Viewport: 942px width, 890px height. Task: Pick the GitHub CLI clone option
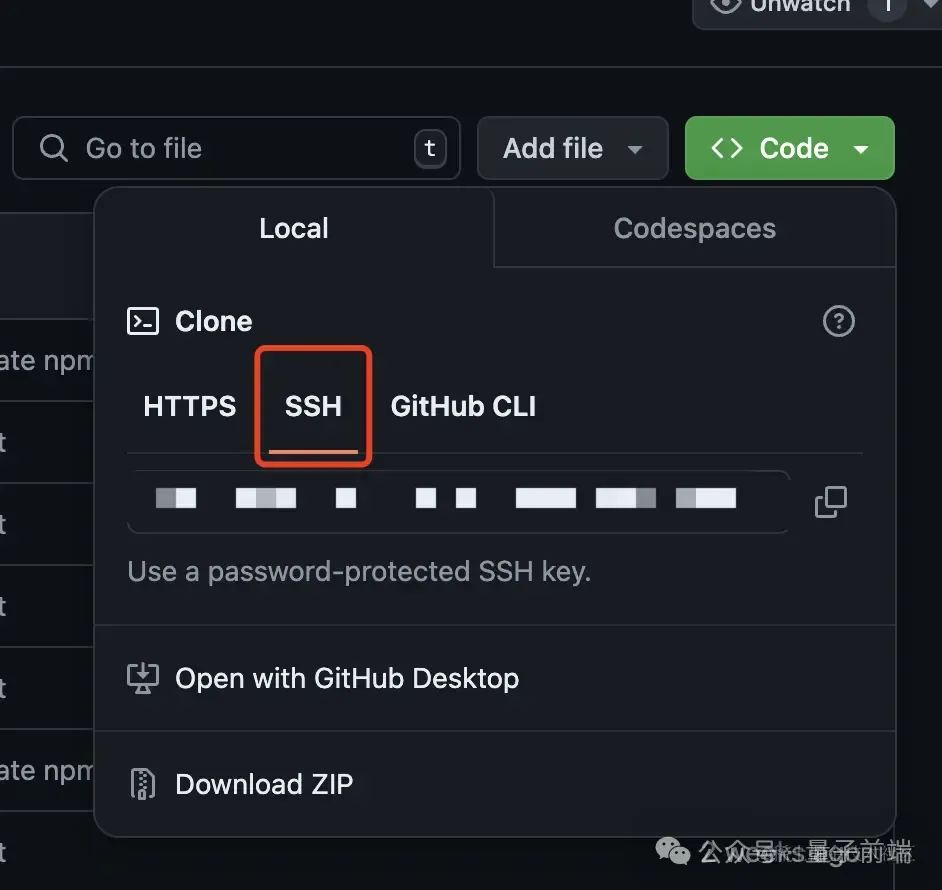click(463, 406)
